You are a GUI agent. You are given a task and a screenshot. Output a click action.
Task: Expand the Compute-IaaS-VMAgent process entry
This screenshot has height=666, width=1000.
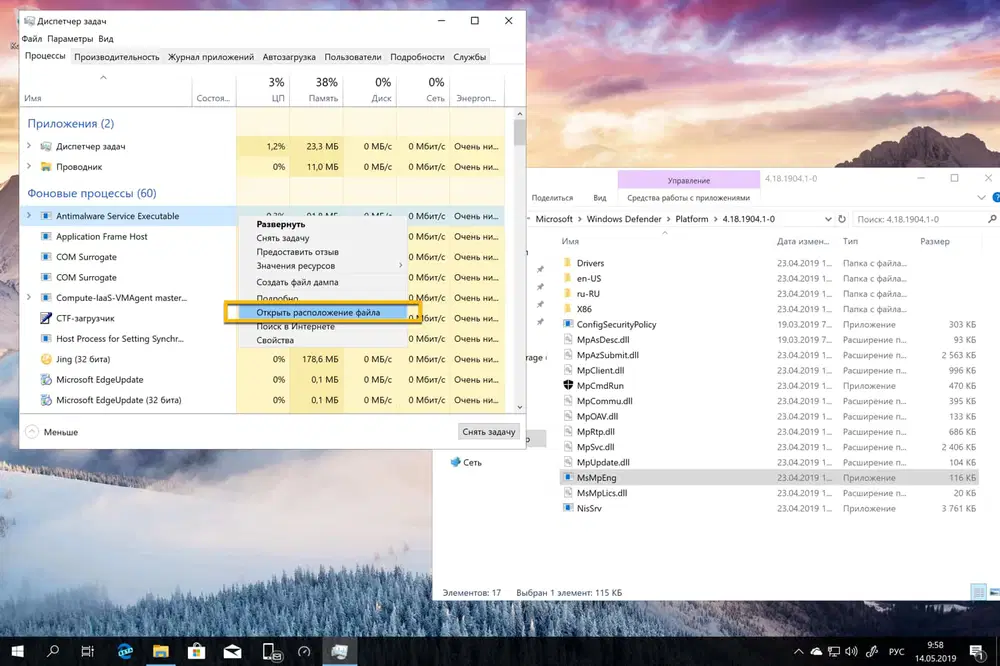pyautogui.click(x=28, y=297)
